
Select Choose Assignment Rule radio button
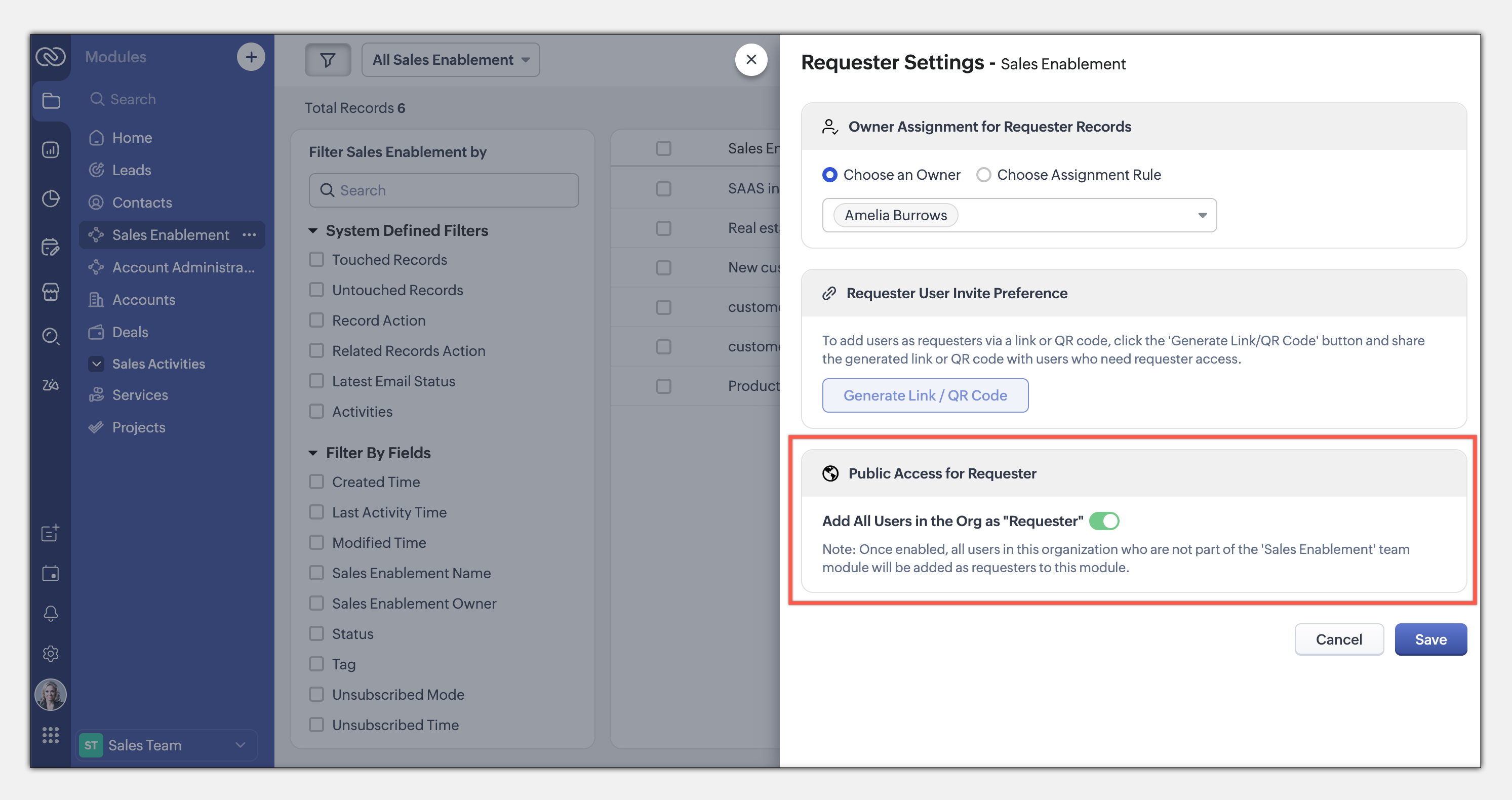click(984, 175)
